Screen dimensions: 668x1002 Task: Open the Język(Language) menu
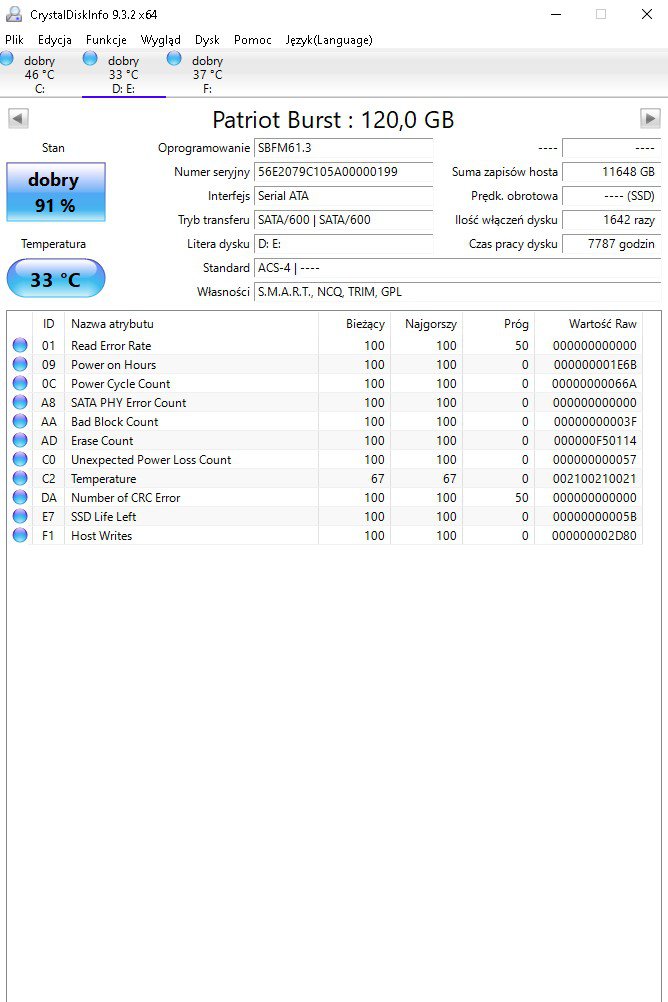point(329,40)
